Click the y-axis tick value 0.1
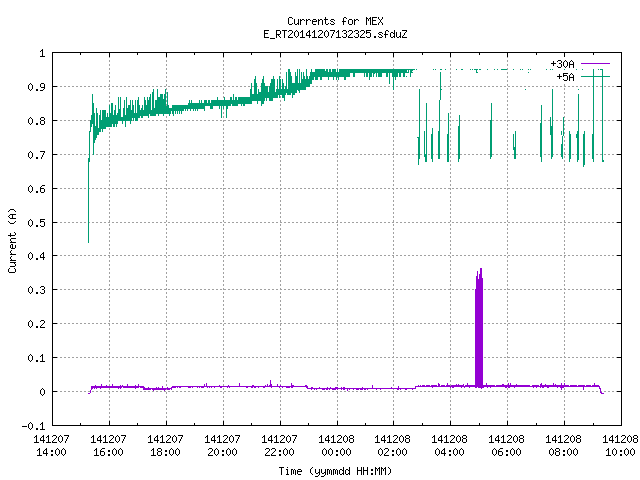The image size is (640, 480). pyautogui.click(x=36, y=358)
